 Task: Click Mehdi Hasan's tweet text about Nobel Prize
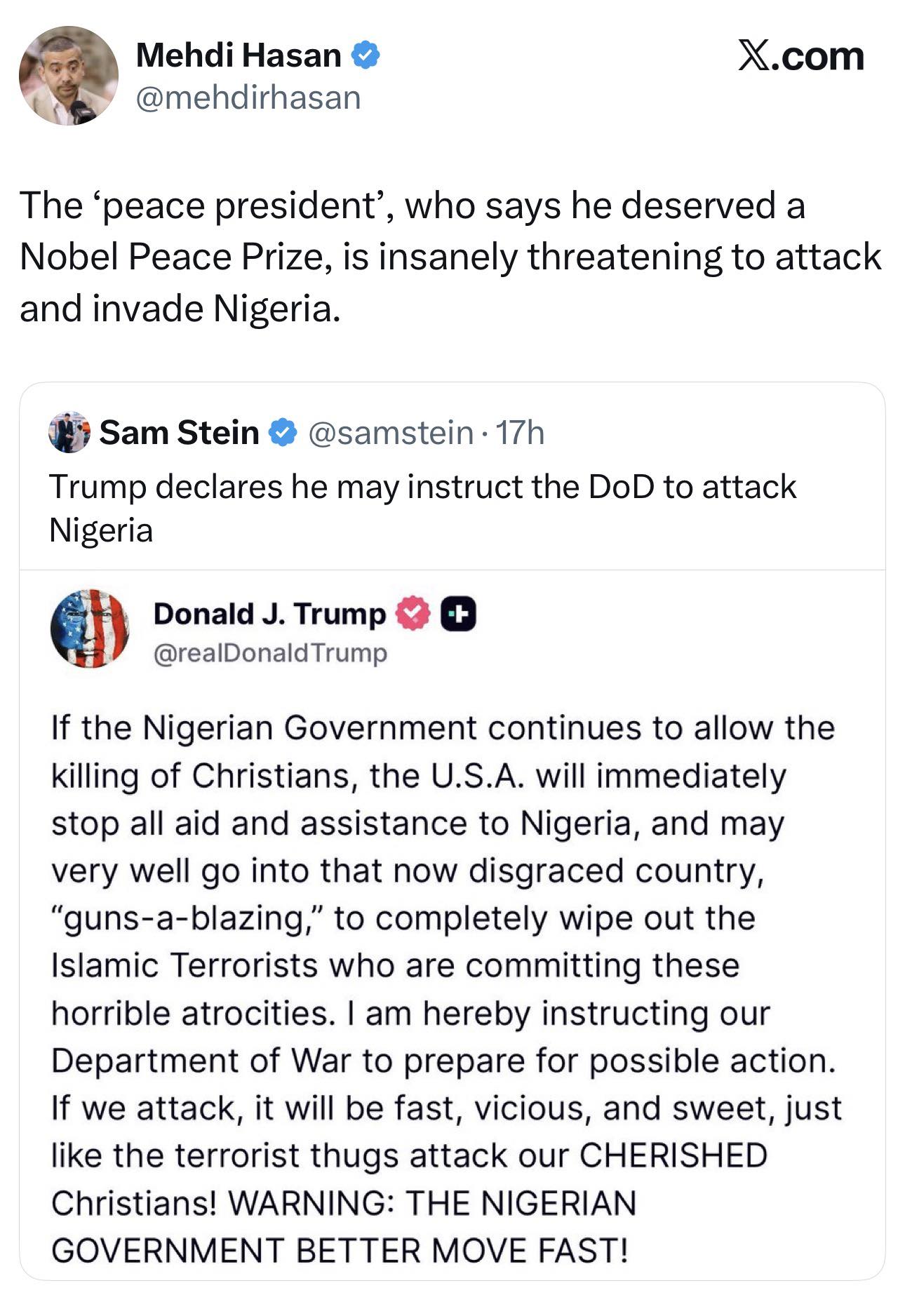pos(449,254)
